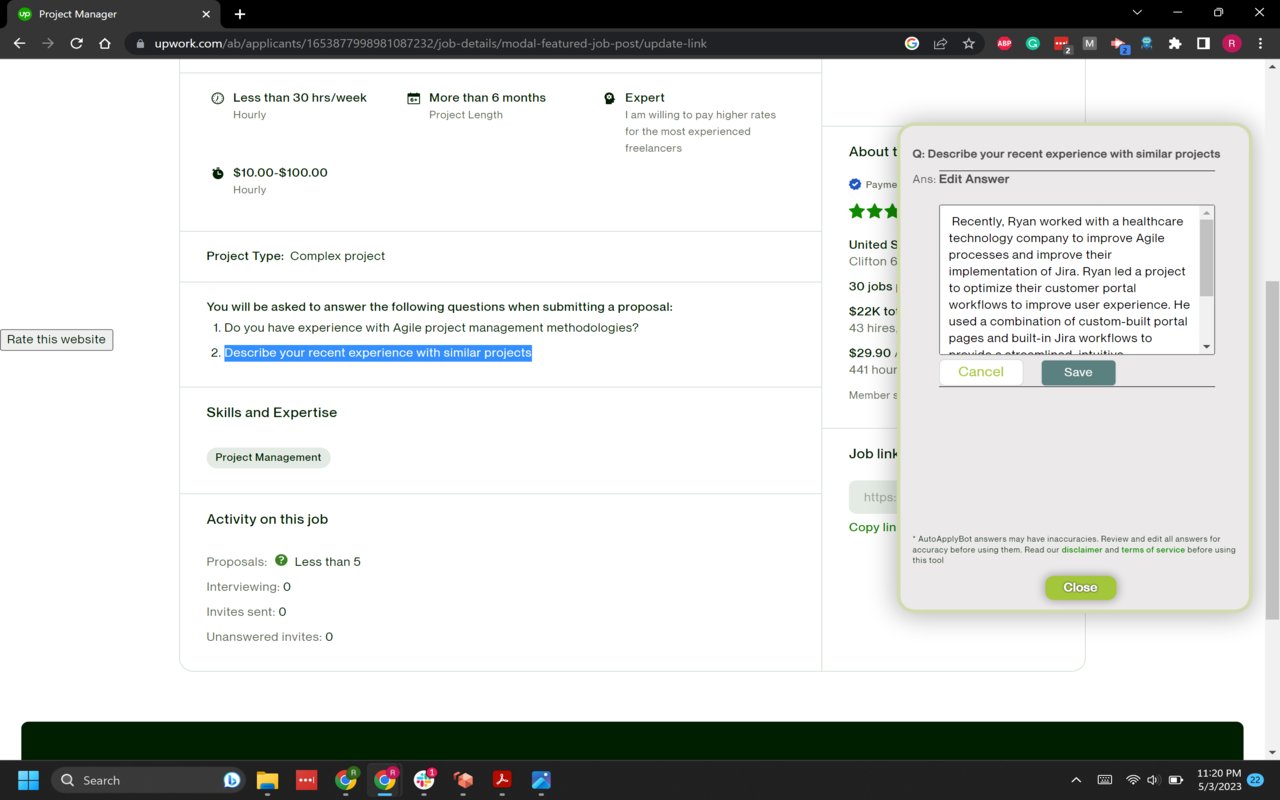Expand the tab search chevron in title bar
Viewport: 1280px width, 800px height.
click(1138, 14)
